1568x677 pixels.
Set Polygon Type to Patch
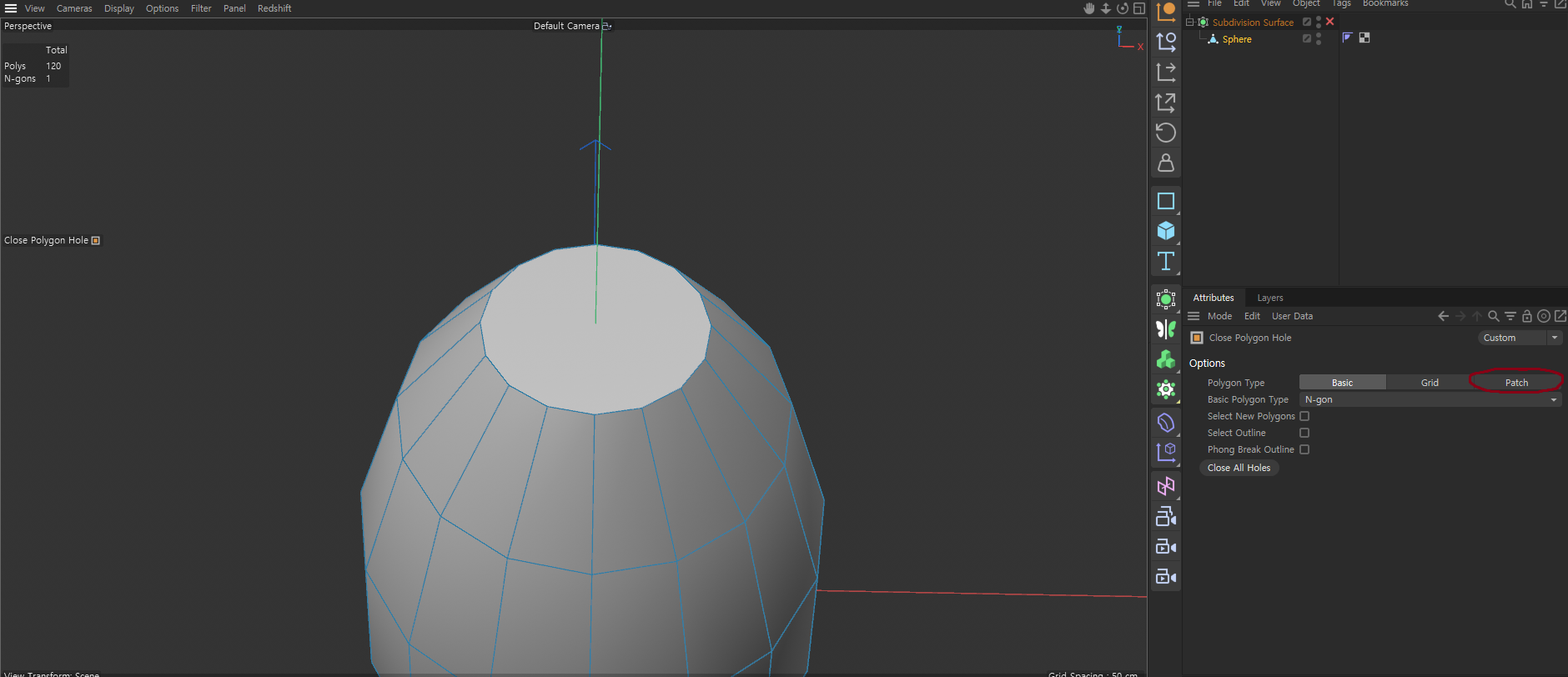1517,382
